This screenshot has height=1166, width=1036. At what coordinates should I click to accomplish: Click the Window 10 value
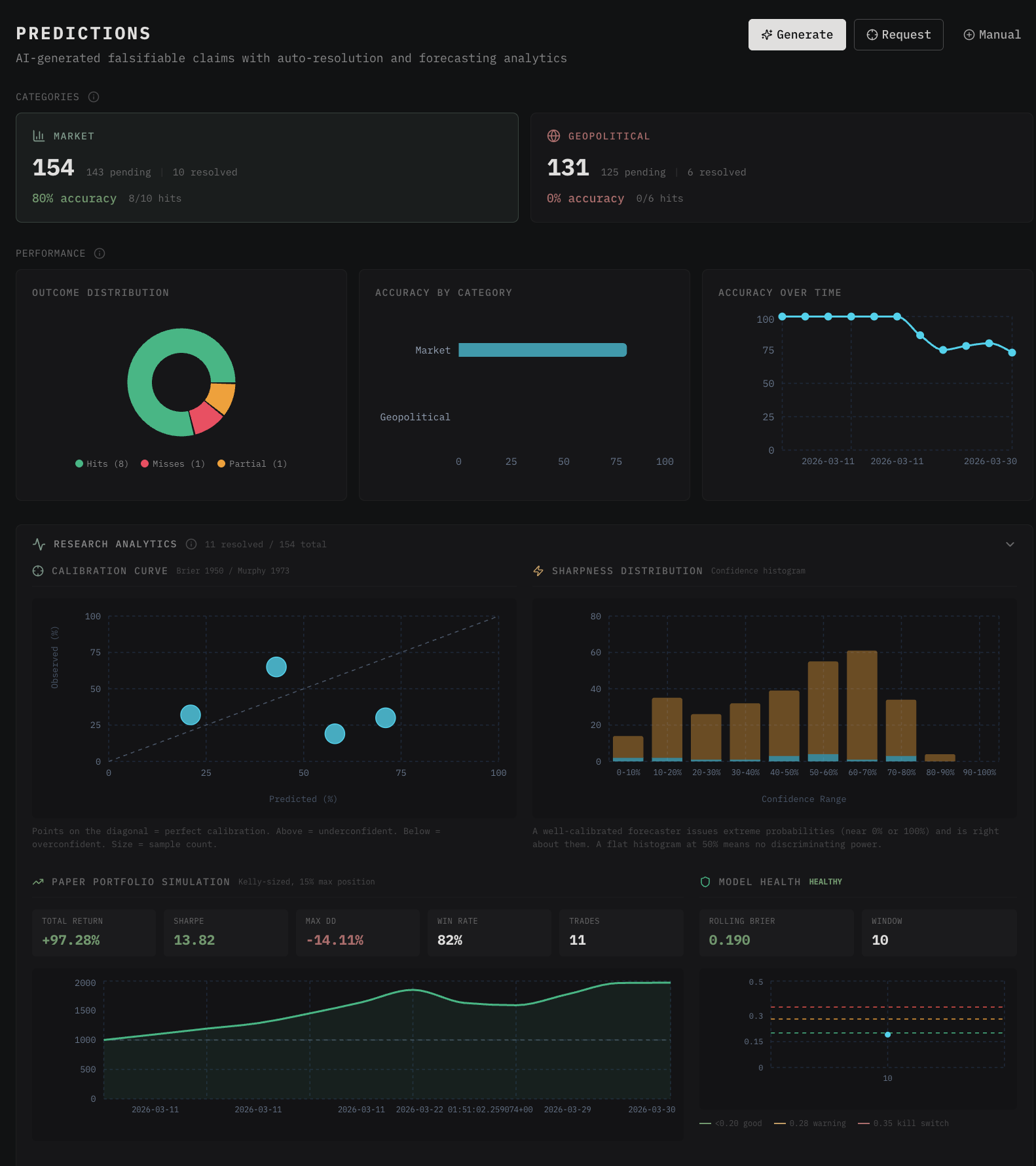[x=880, y=940]
